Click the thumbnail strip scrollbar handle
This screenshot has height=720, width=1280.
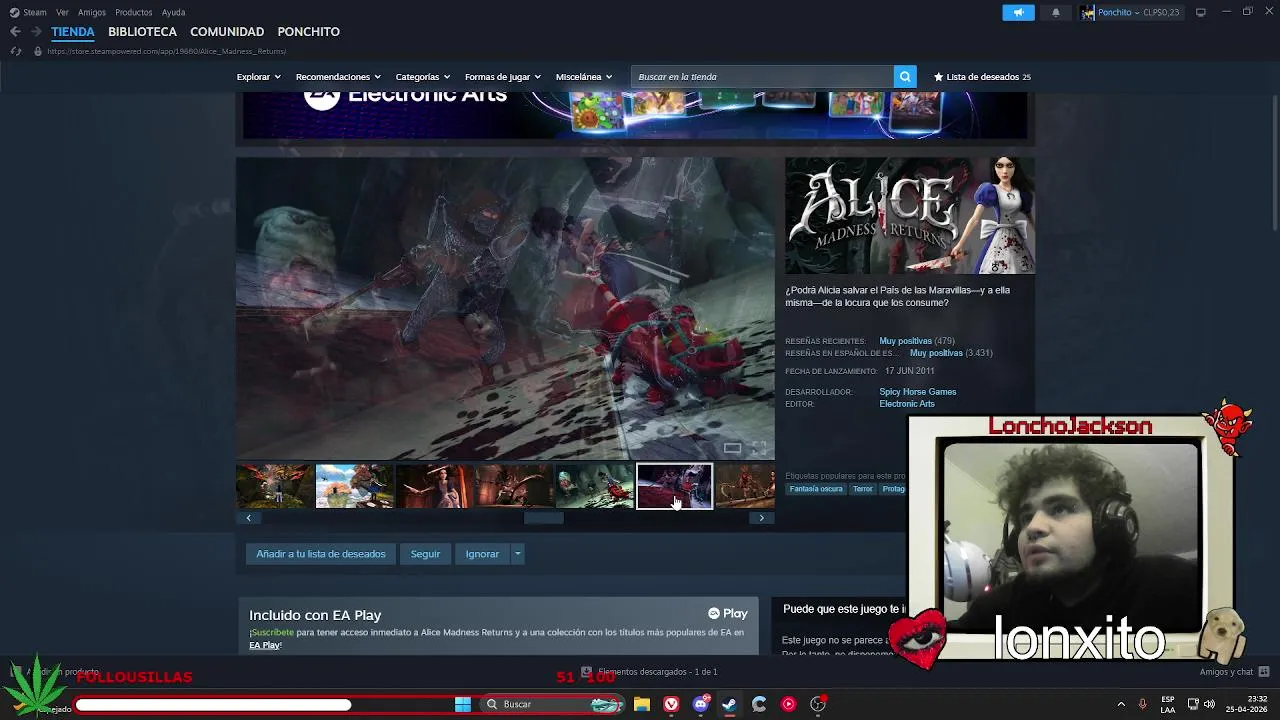tap(544, 518)
